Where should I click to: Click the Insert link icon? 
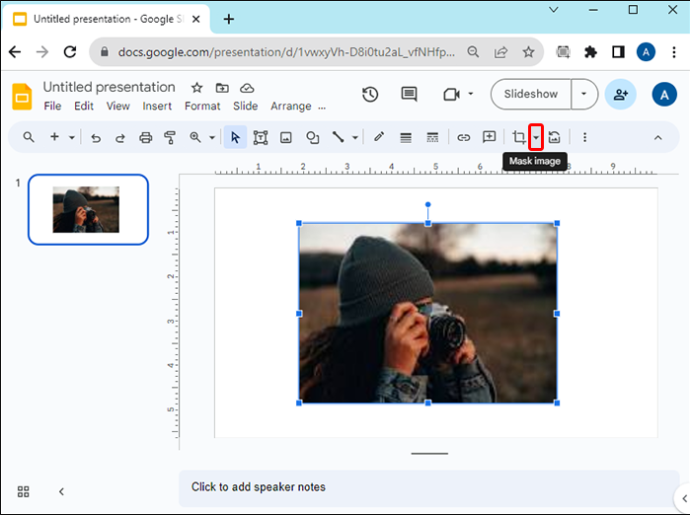[463, 137]
